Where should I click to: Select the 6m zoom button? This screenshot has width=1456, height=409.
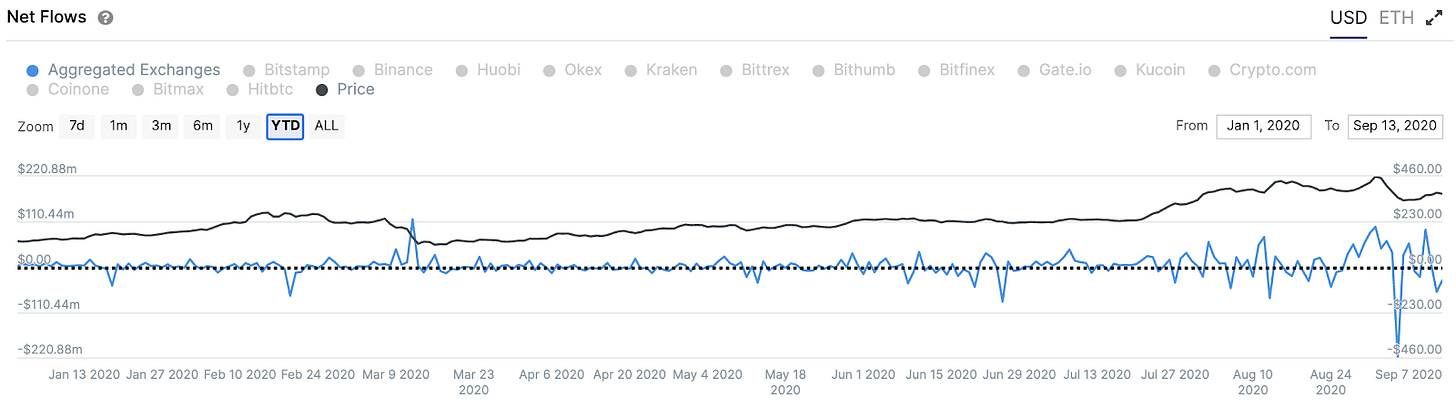pyautogui.click(x=202, y=126)
